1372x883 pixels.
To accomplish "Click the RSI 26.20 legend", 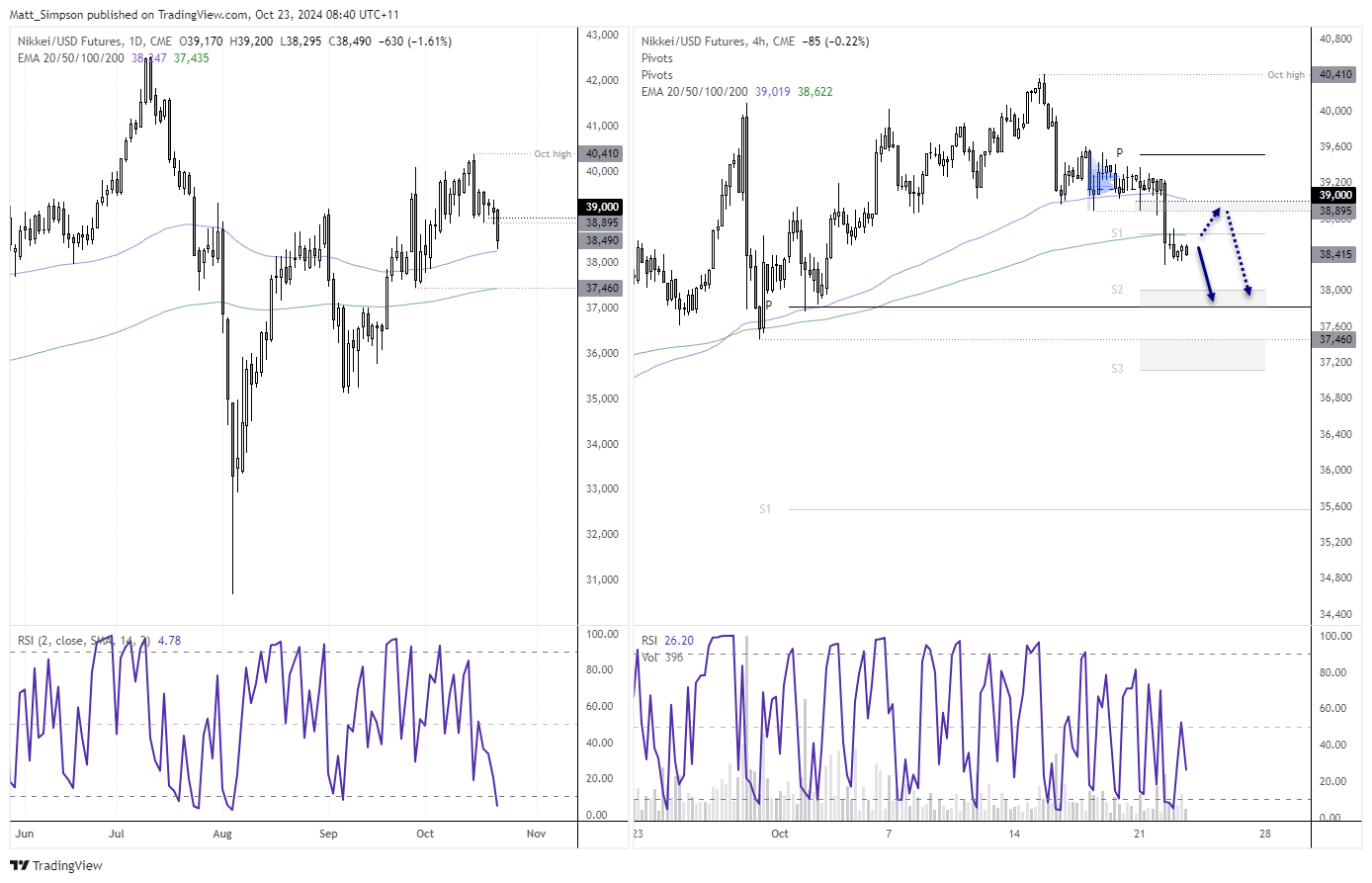I will tap(667, 641).
